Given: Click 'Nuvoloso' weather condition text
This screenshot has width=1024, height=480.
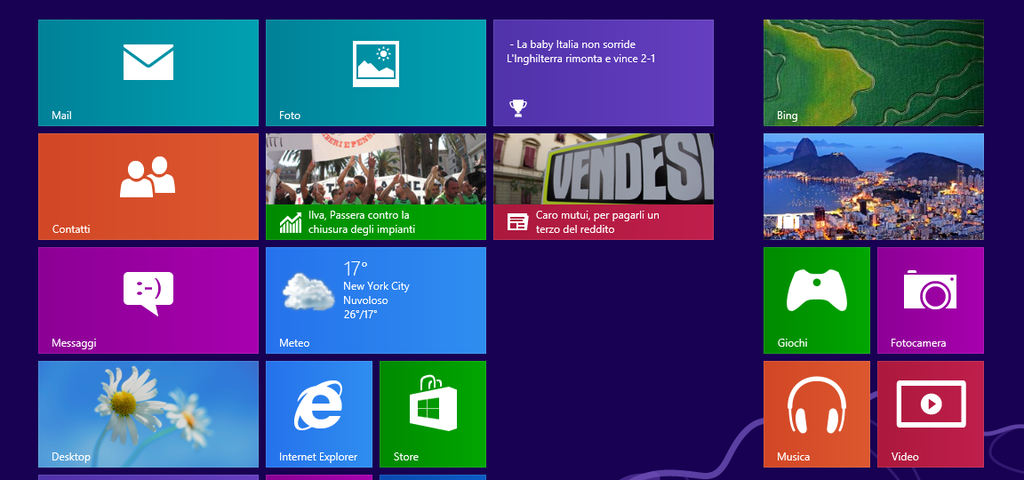Looking at the screenshot, I should 366,300.
